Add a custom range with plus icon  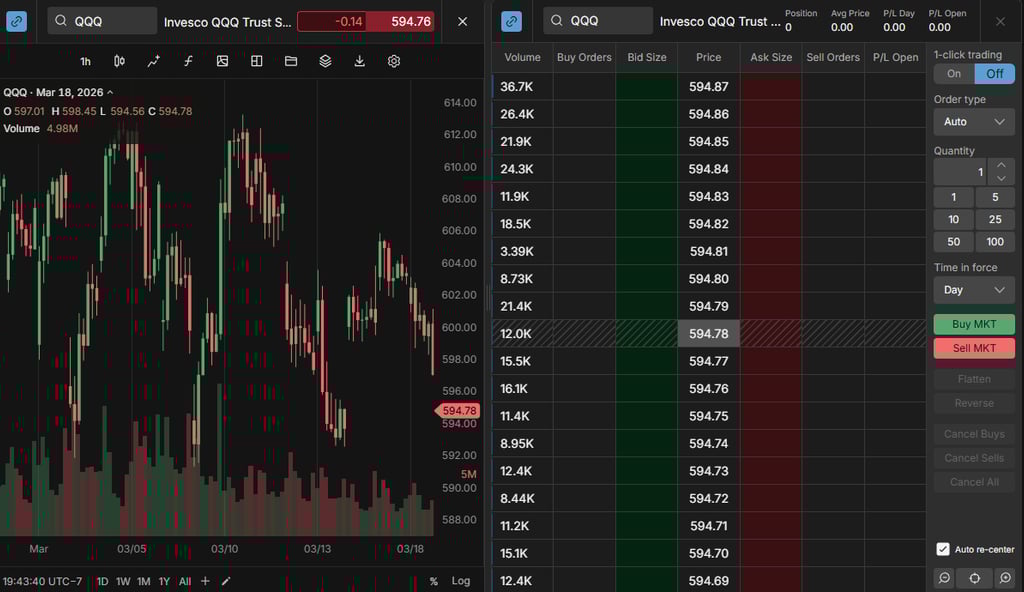pos(205,581)
